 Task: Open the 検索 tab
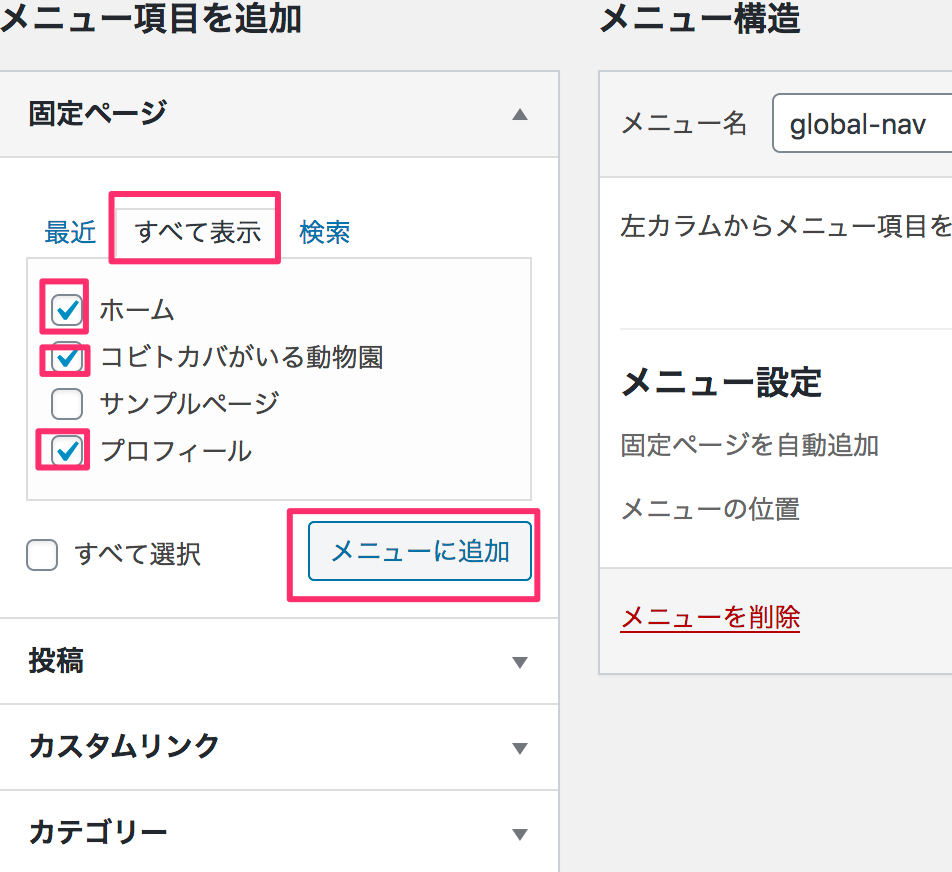(x=325, y=233)
